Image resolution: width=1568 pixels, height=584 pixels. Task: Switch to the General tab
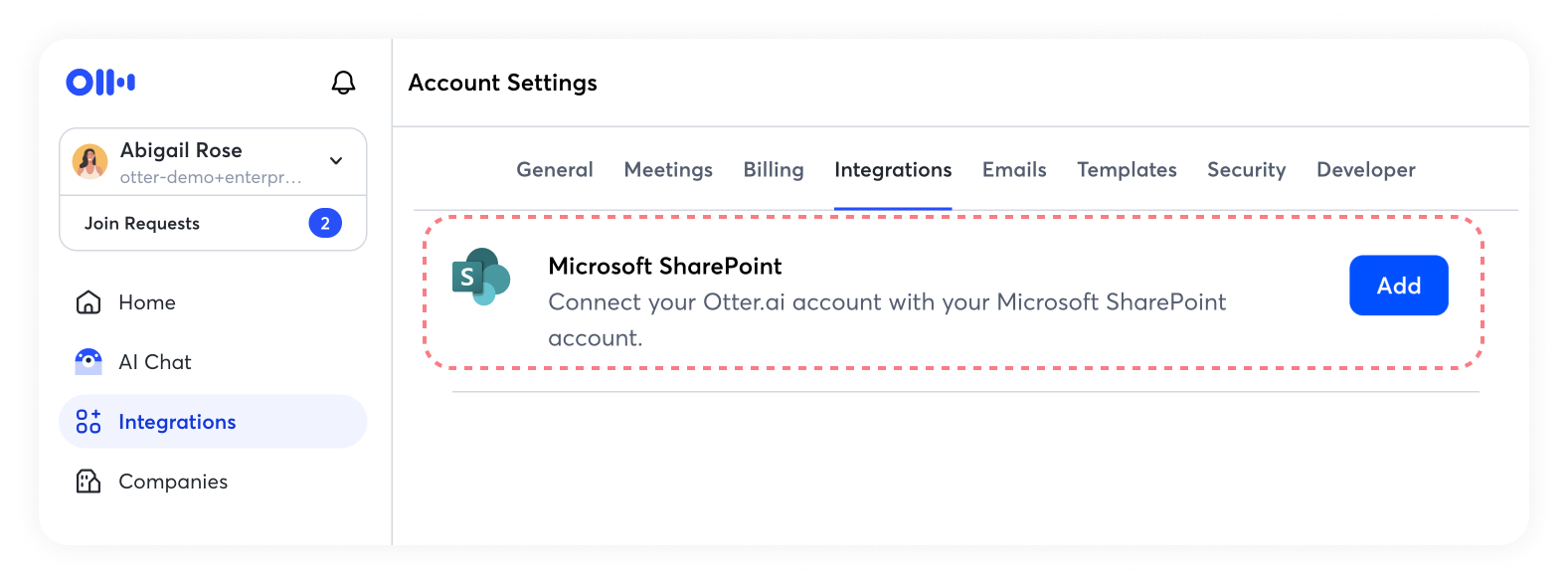pyautogui.click(x=555, y=170)
